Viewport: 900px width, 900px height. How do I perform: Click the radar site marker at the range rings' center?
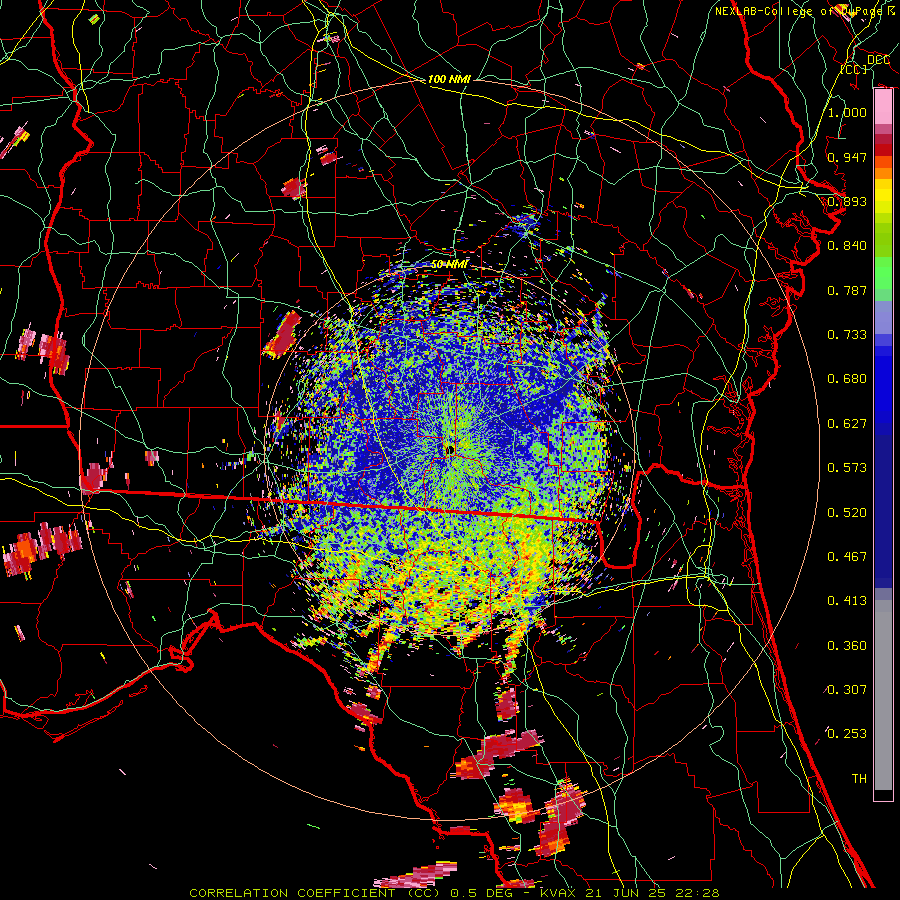pos(451,449)
